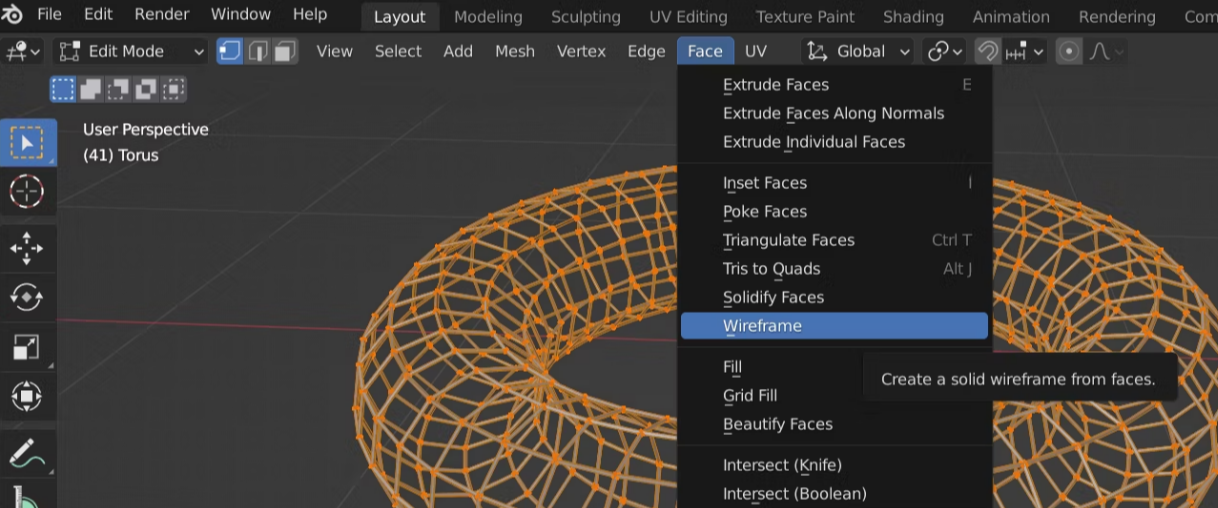Choose Solidify Faces
This screenshot has width=1218, height=508.
[834, 298]
